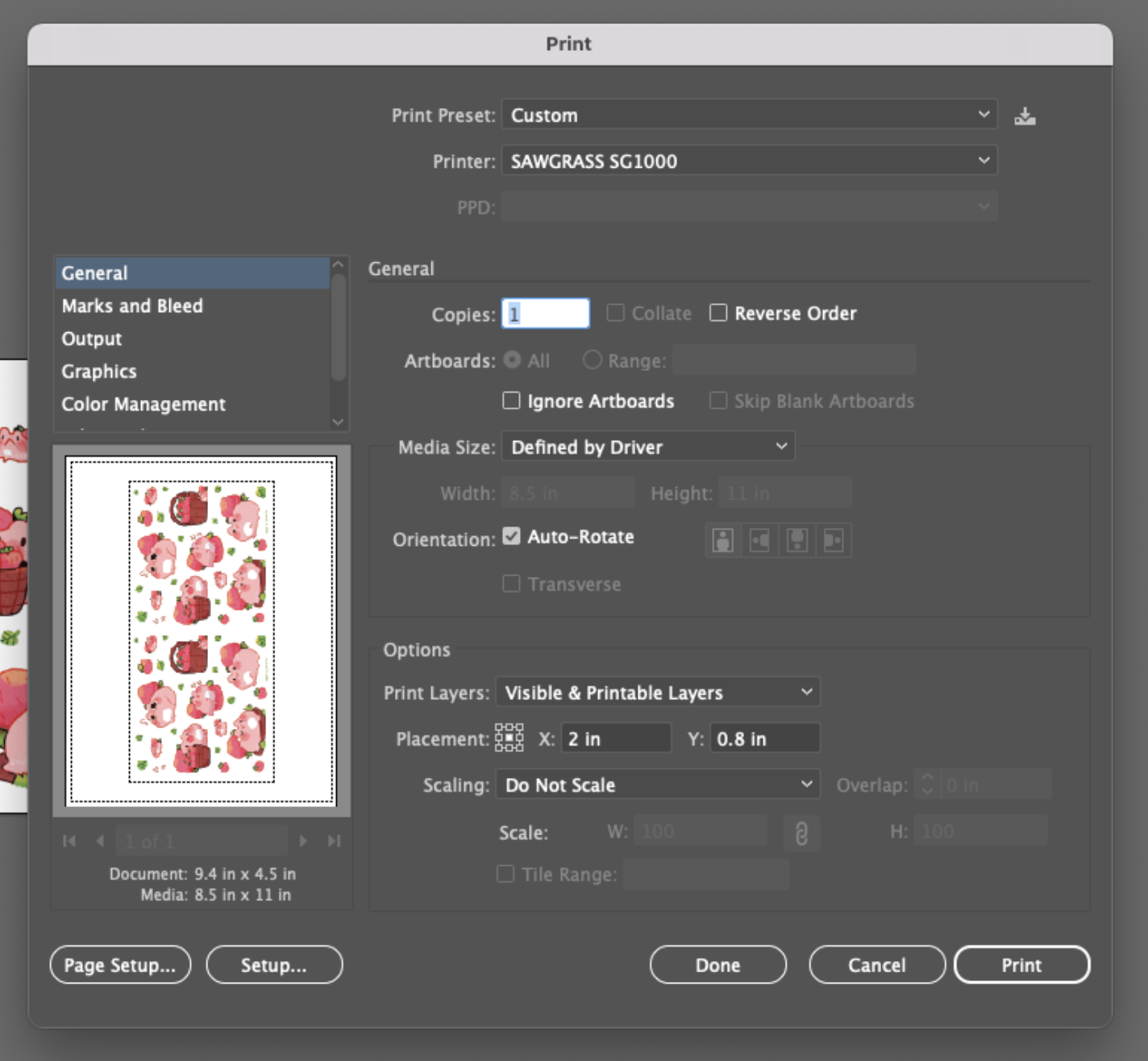This screenshot has width=1148, height=1061.
Task: Toggle the Transverse checkbox
Action: tap(511, 584)
